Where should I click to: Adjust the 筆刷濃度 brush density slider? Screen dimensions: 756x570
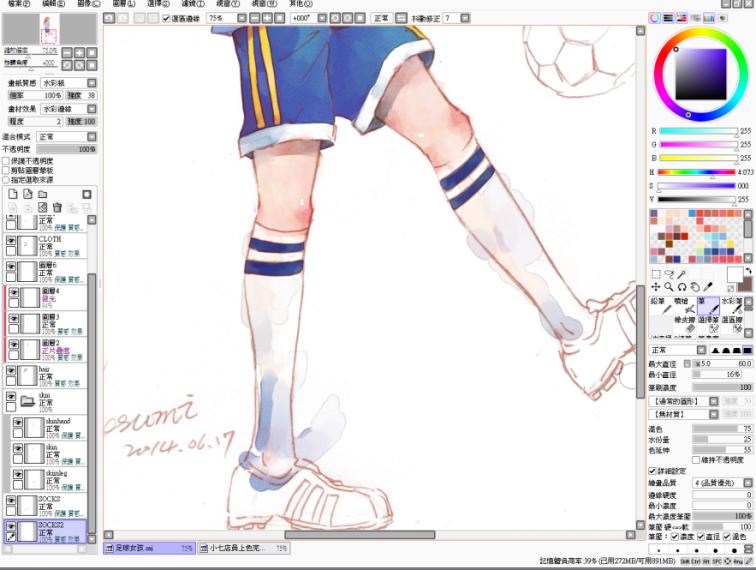[x=722, y=387]
